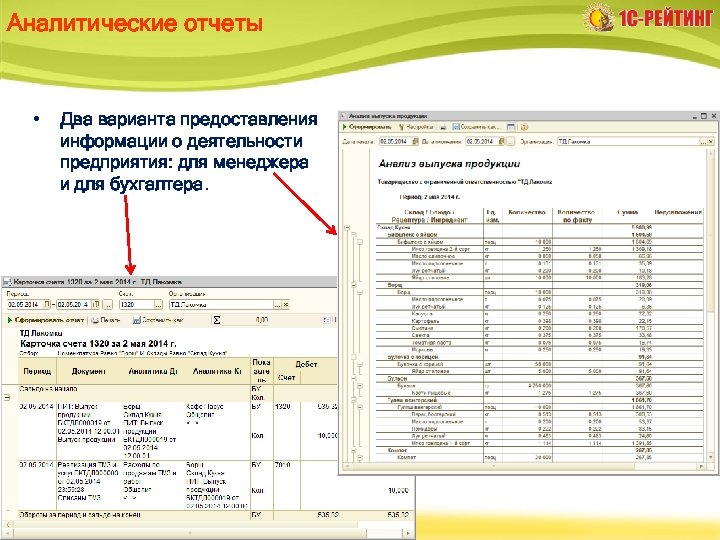Click Печать in the Карточка счета toolbar

pos(106,320)
